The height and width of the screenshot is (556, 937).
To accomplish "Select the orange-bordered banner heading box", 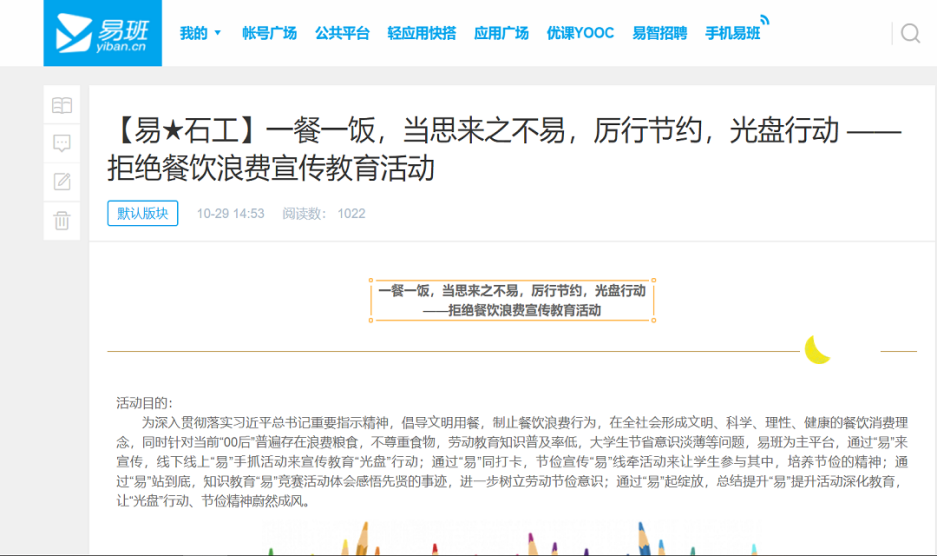I will tap(512, 300).
